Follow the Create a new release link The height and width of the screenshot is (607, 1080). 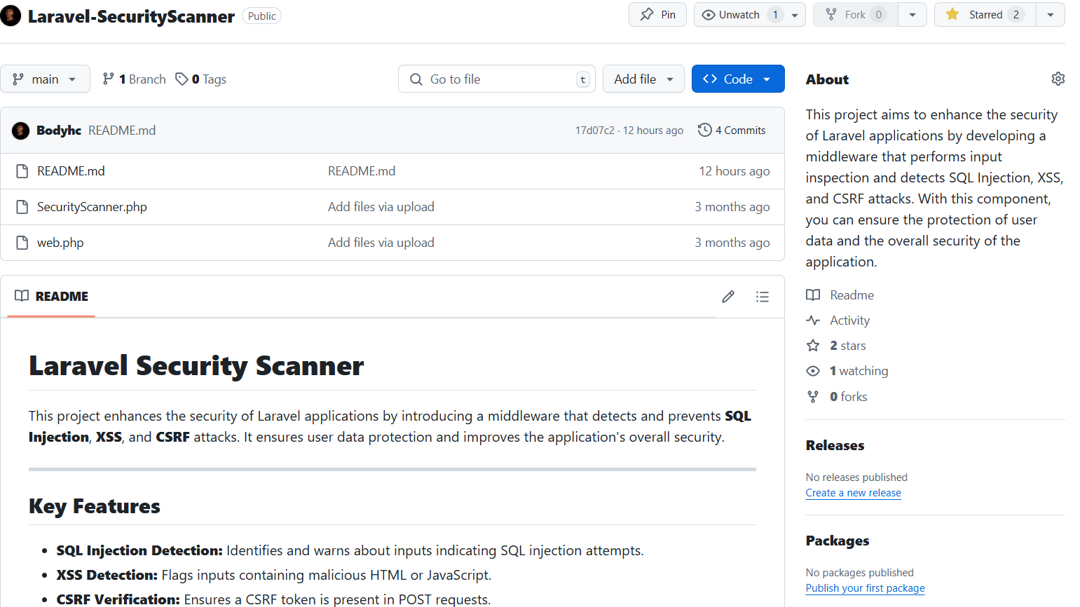coord(853,492)
